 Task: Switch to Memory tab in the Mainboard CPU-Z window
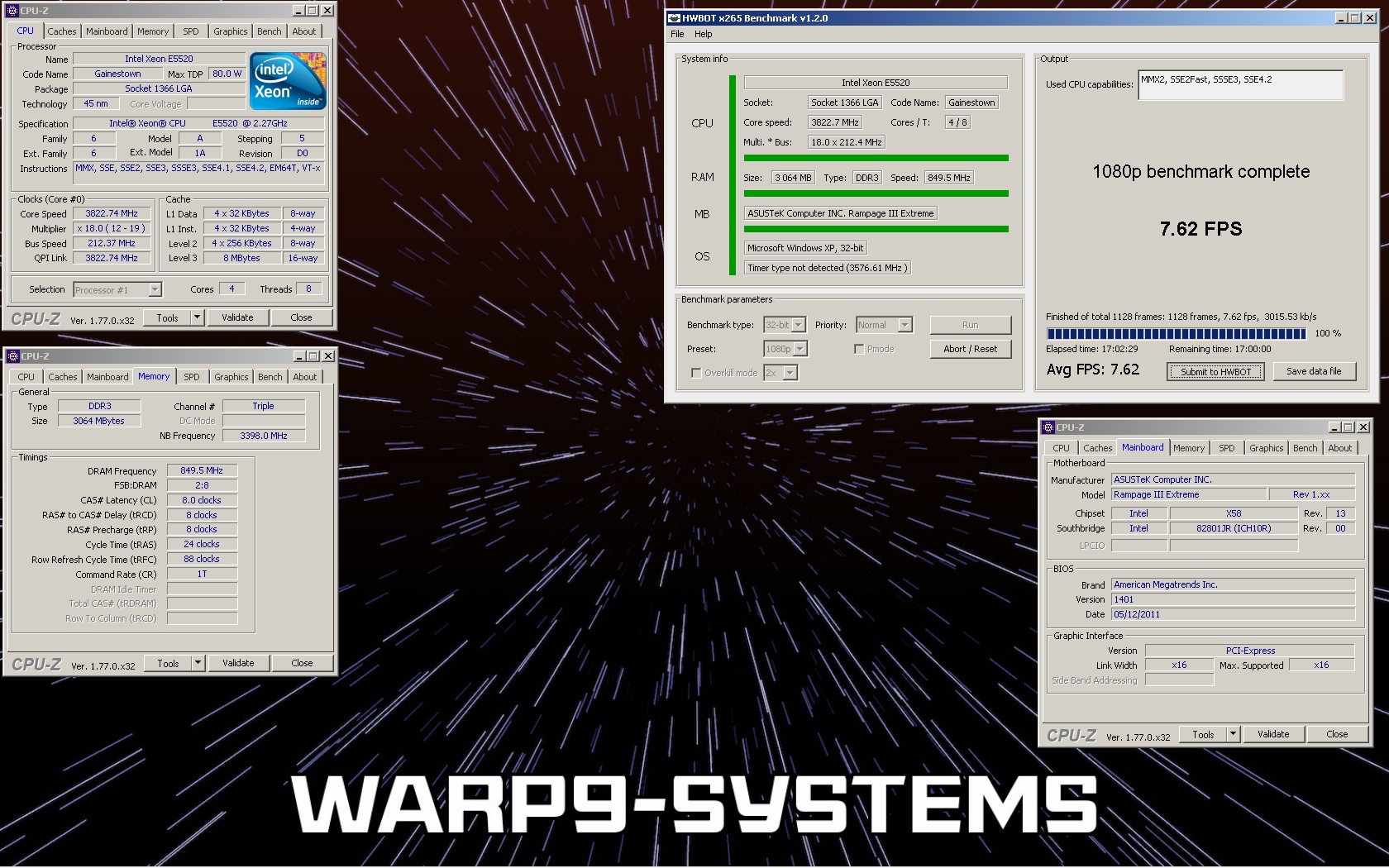(1189, 448)
